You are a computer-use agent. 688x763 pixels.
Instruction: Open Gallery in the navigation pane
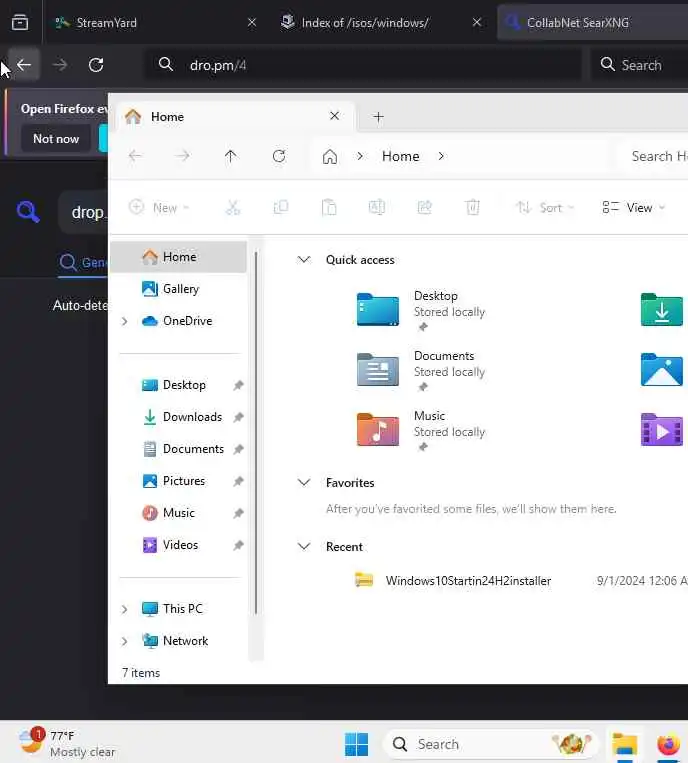click(x=179, y=289)
